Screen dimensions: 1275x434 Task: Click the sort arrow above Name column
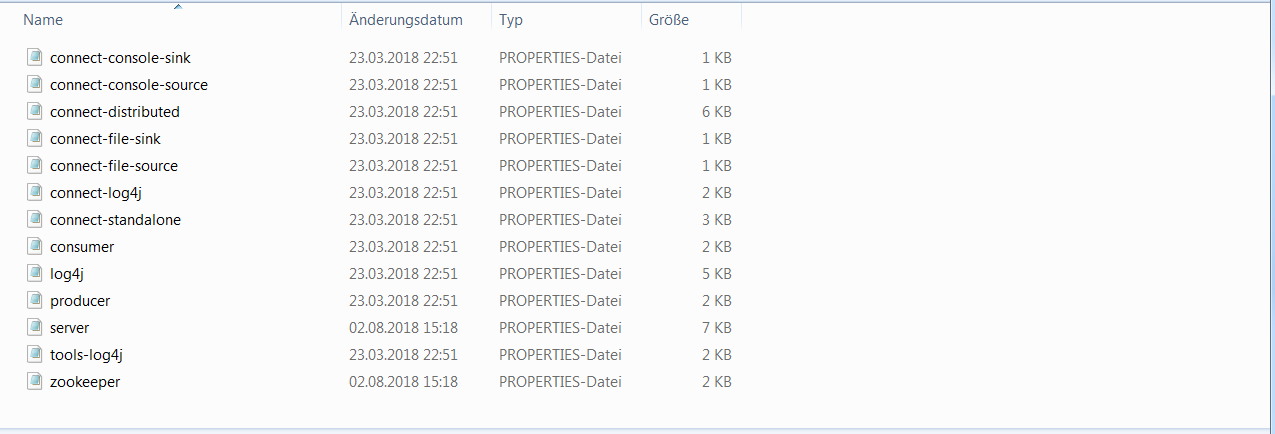point(177,7)
